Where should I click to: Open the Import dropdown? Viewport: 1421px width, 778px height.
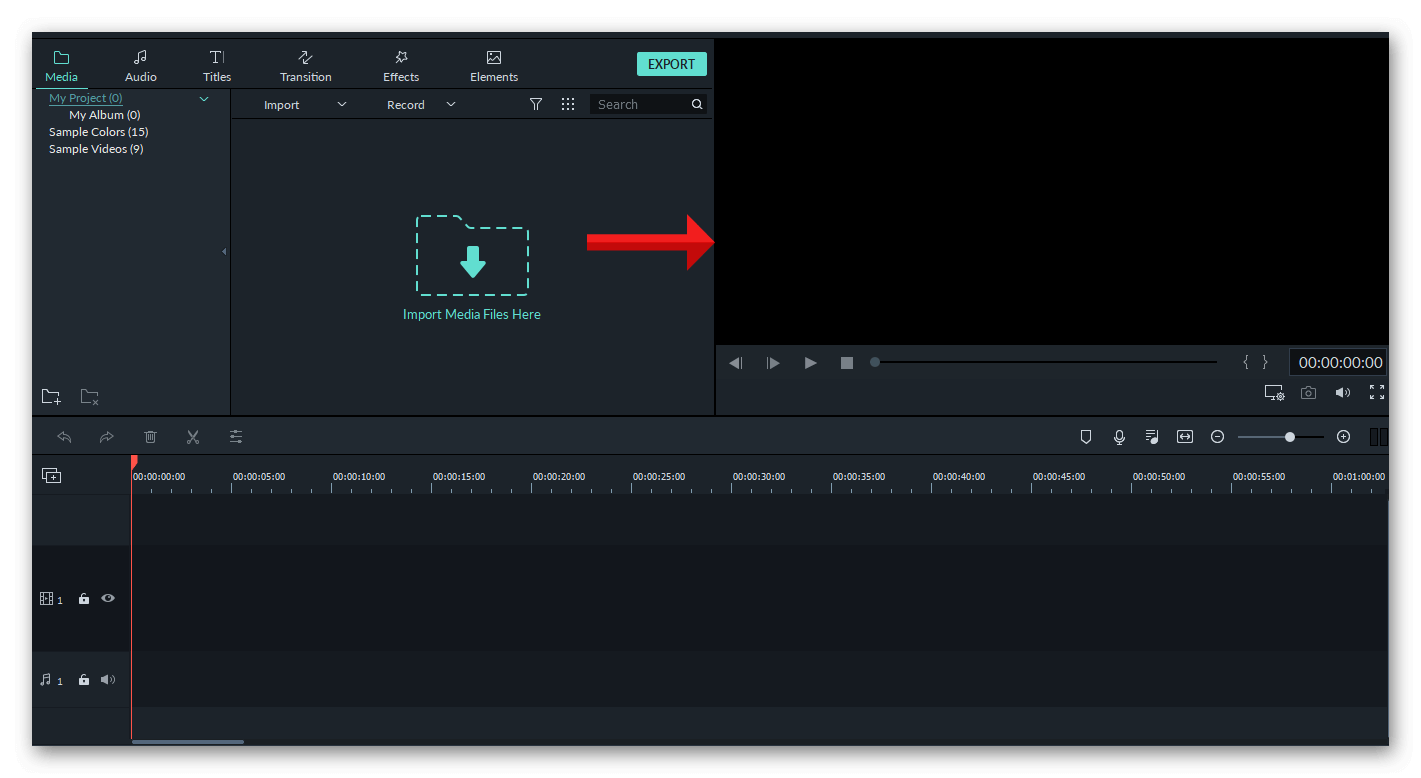coord(305,105)
